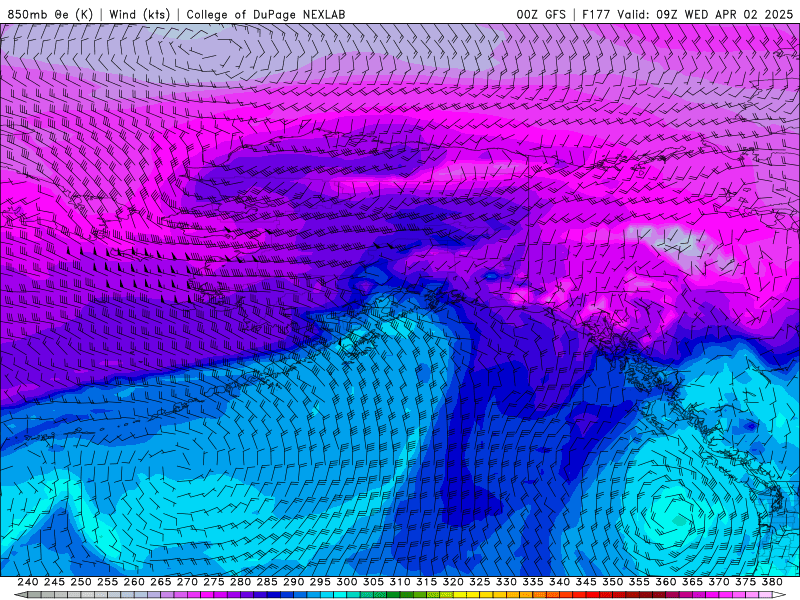Select the 365 value on color scale
The image size is (800, 600).
[x=692, y=582]
